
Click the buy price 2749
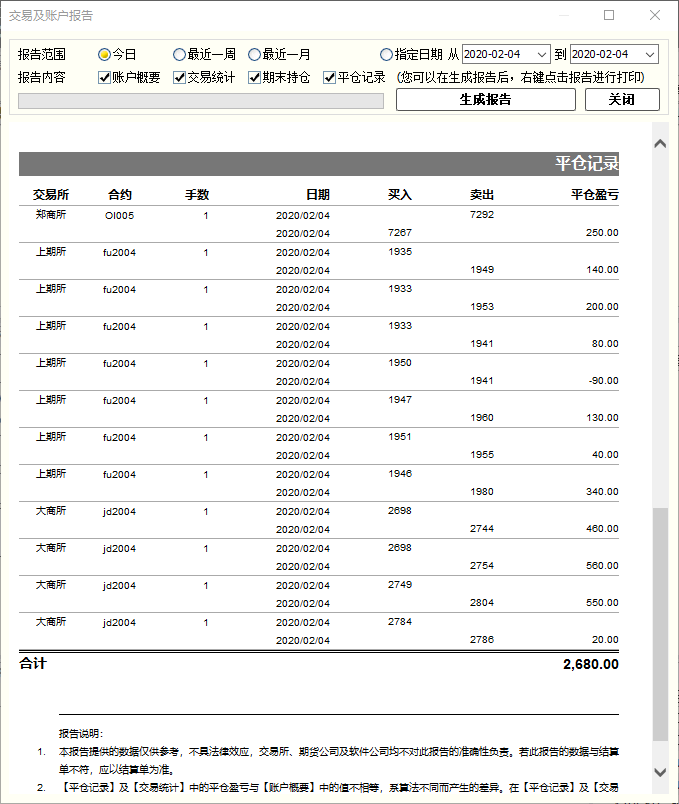[400, 585]
